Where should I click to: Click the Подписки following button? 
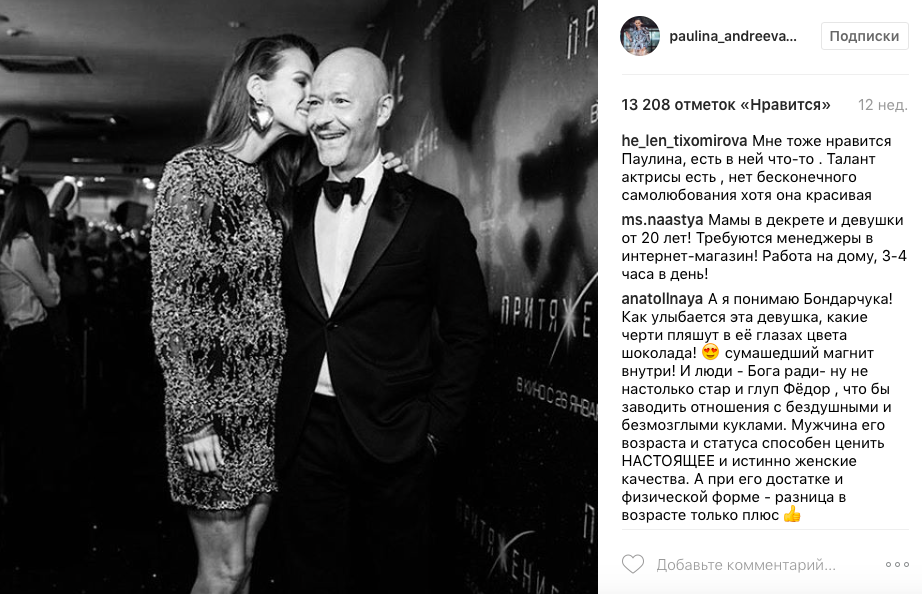click(864, 36)
